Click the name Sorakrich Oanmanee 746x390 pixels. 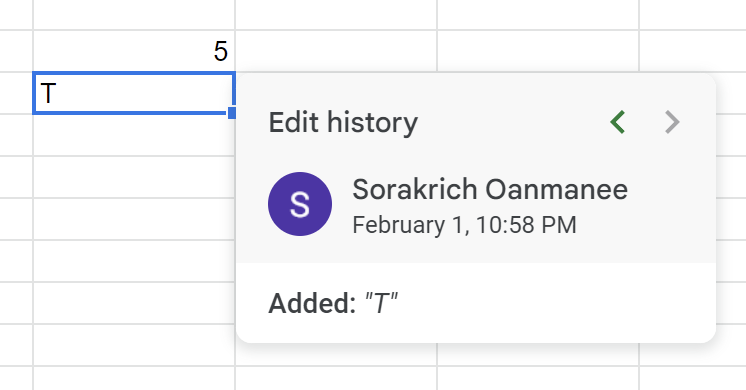pos(490,190)
